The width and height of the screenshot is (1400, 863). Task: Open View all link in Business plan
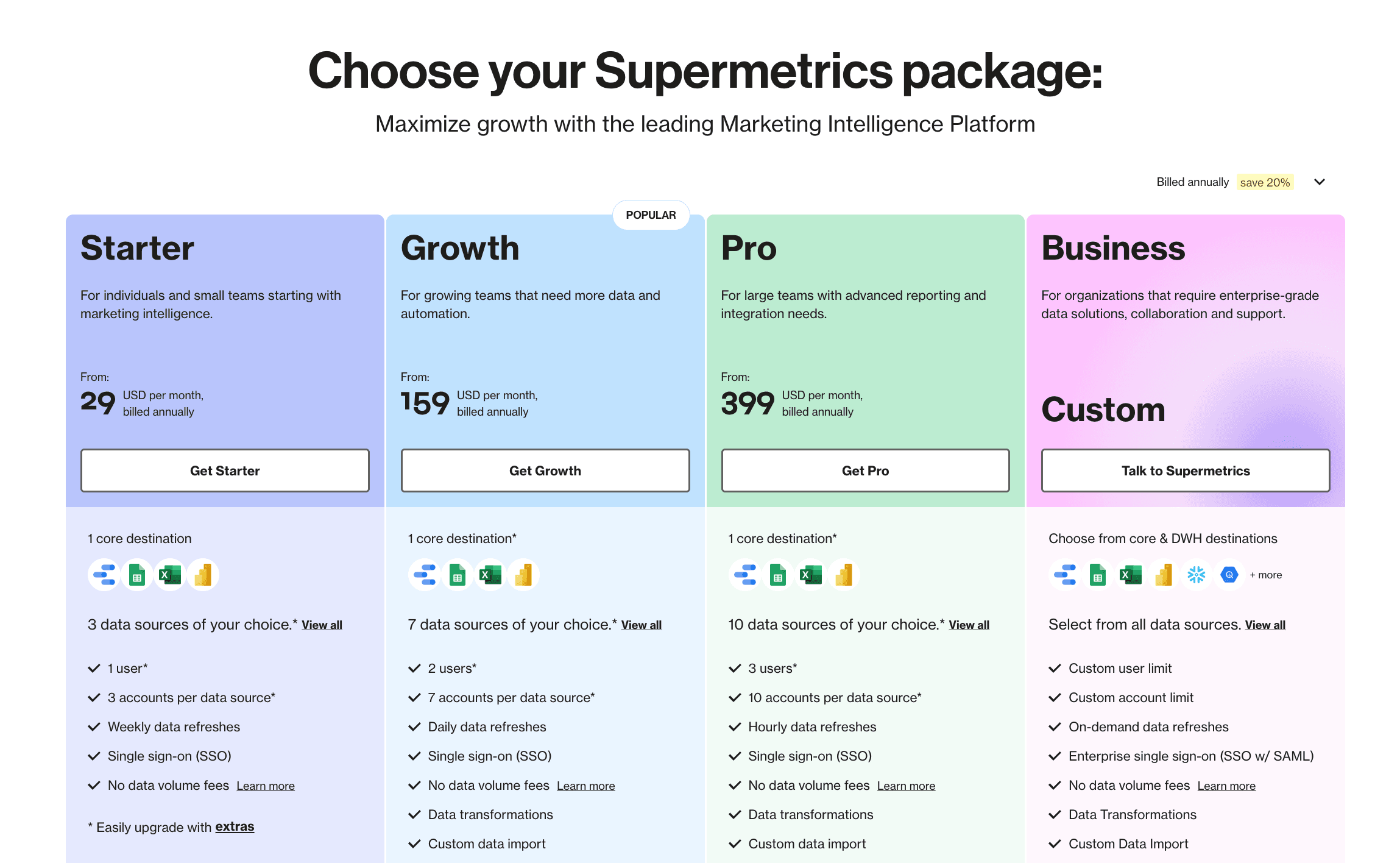click(x=1265, y=625)
